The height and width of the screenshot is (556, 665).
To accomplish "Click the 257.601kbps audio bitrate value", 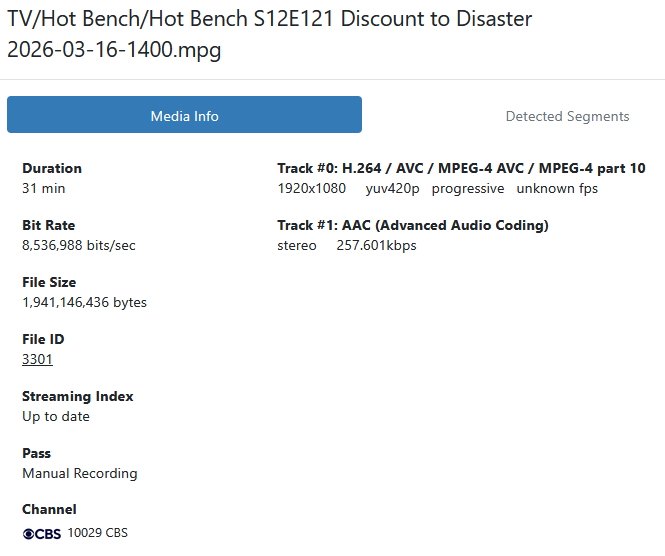I will click(376, 245).
